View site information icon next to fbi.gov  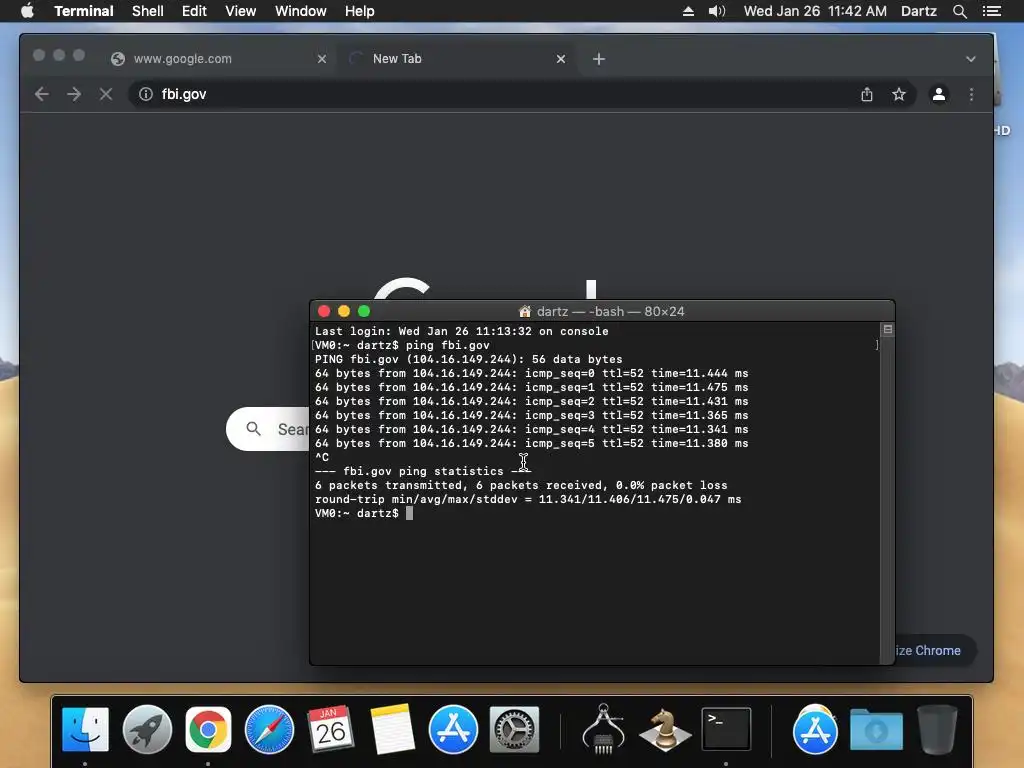click(146, 94)
